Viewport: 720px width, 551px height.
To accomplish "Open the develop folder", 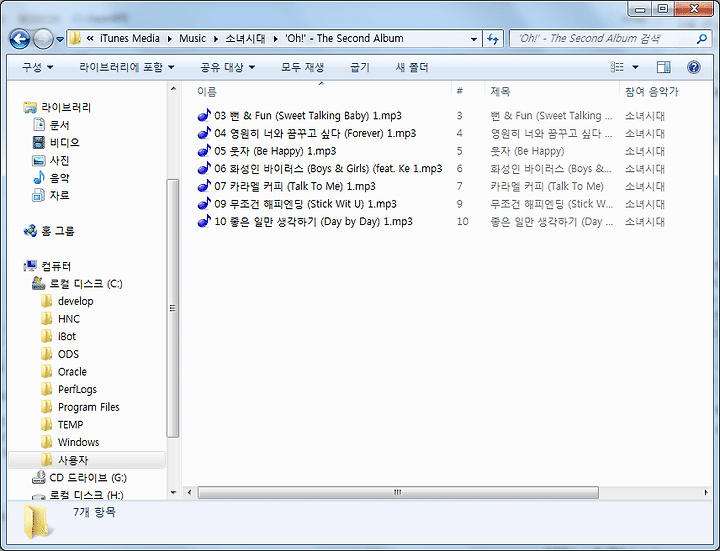I will (x=75, y=302).
